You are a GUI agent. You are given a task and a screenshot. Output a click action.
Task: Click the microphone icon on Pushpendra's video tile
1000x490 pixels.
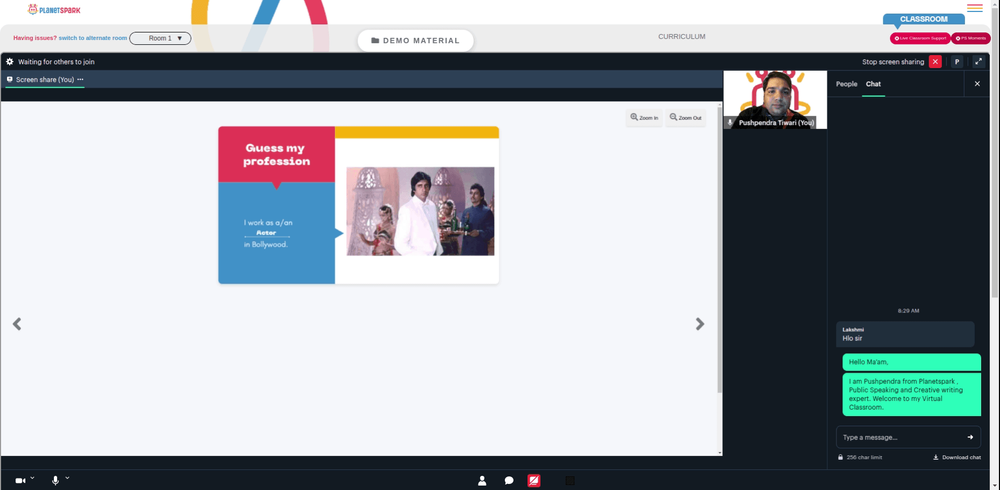tap(730, 122)
